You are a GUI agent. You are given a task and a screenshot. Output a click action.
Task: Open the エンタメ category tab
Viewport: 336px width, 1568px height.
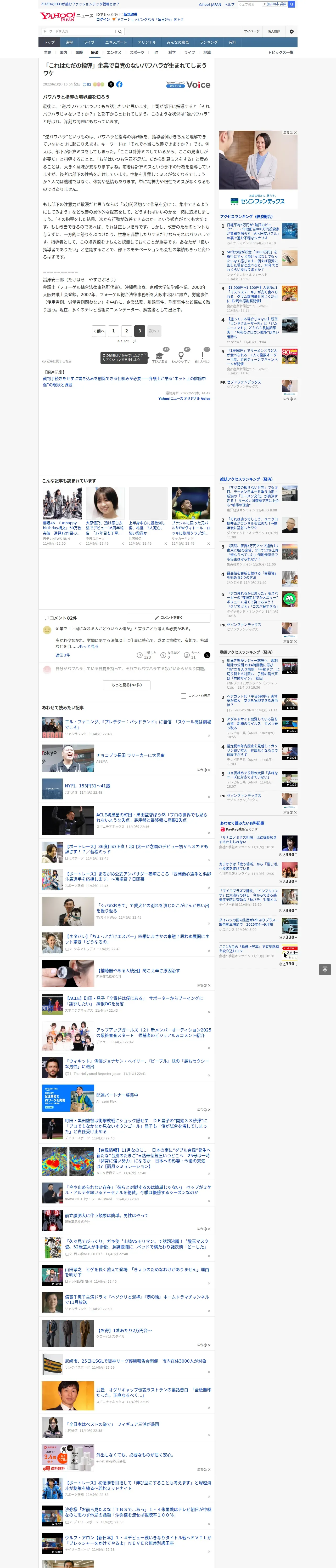(114, 52)
